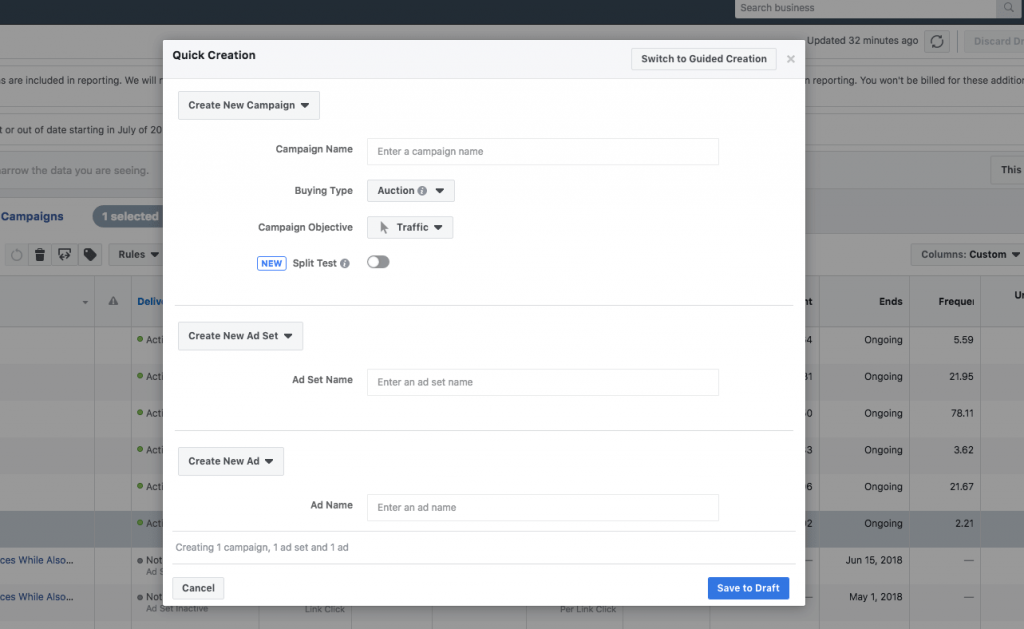Open the Create New Campaign dropdown
This screenshot has width=1024, height=629.
tap(248, 104)
